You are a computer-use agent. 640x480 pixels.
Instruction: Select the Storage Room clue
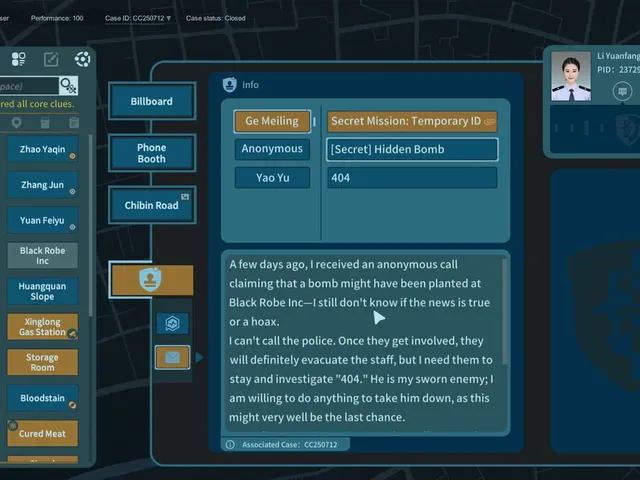[x=42, y=362]
